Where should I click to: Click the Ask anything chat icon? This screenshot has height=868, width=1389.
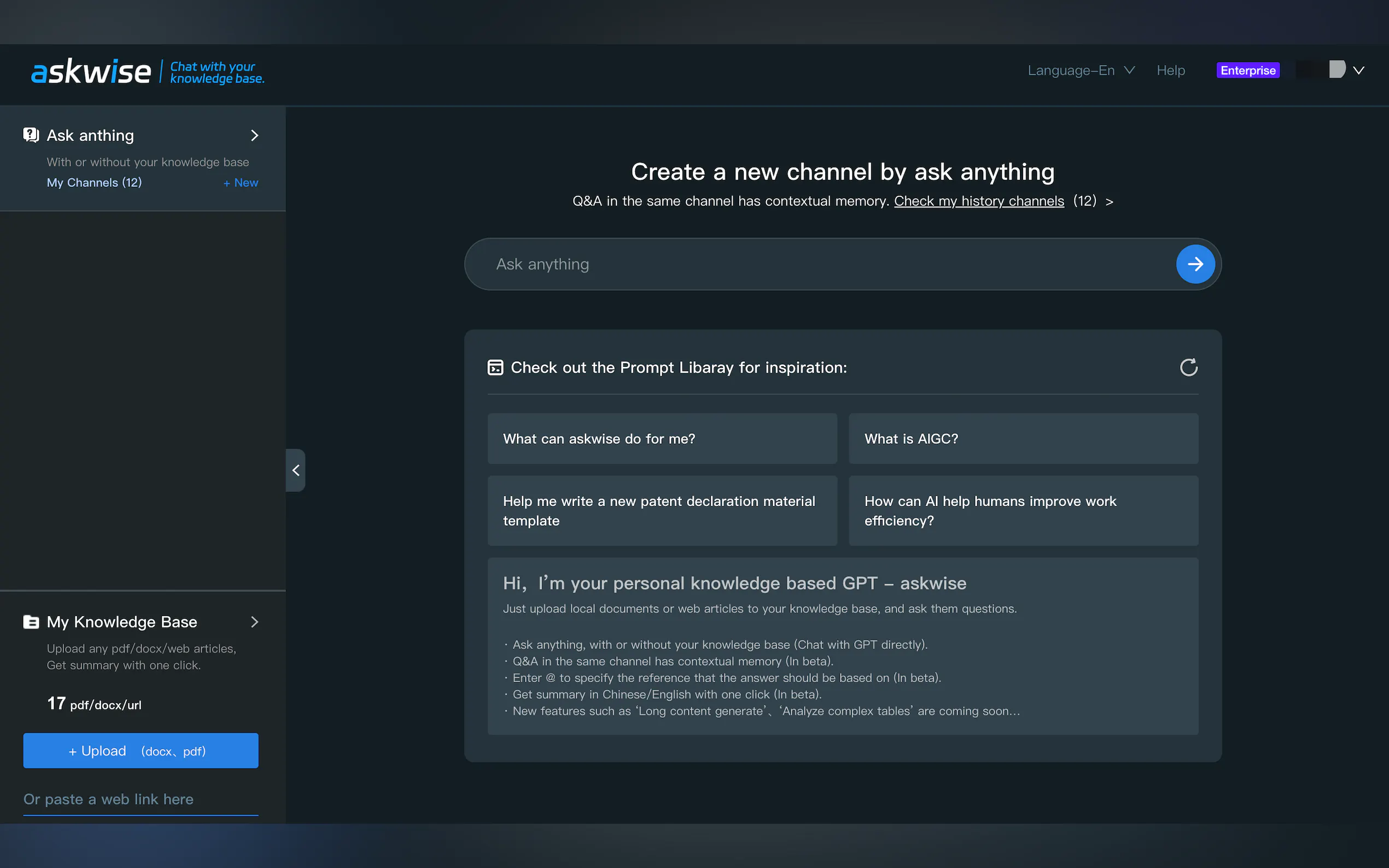tap(31, 136)
